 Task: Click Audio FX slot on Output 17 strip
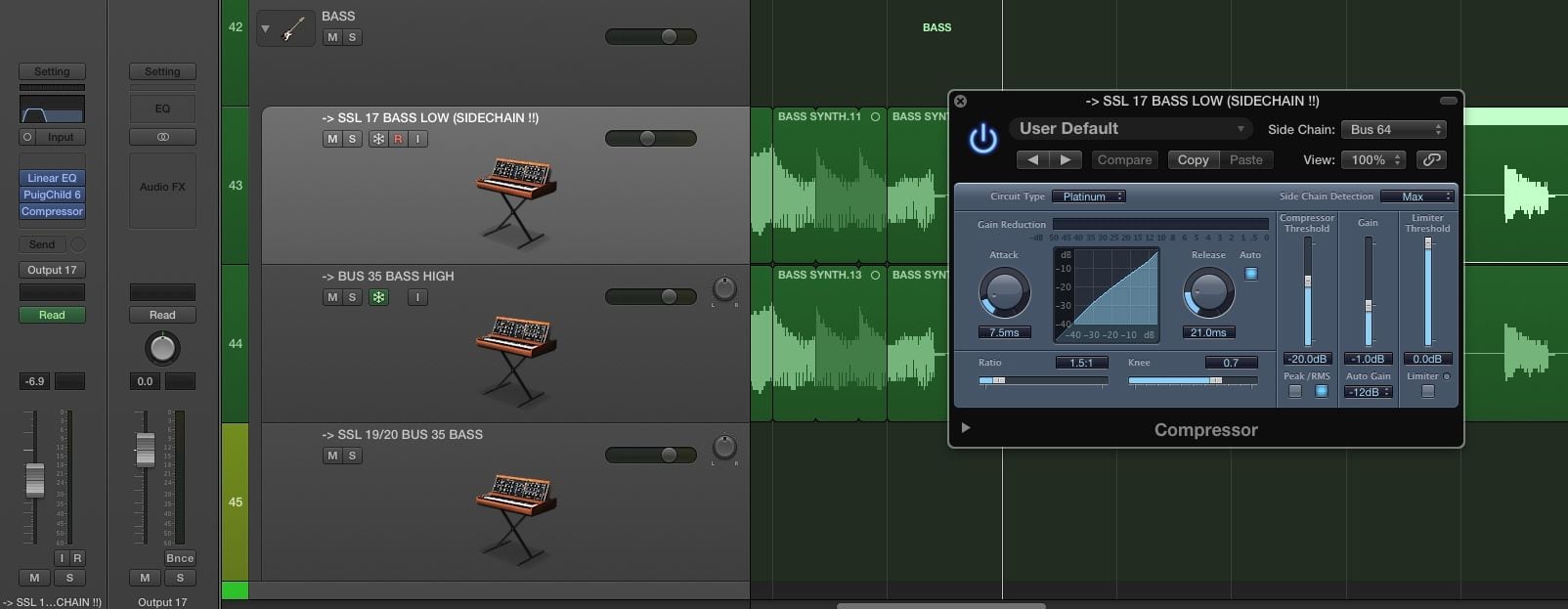point(162,187)
